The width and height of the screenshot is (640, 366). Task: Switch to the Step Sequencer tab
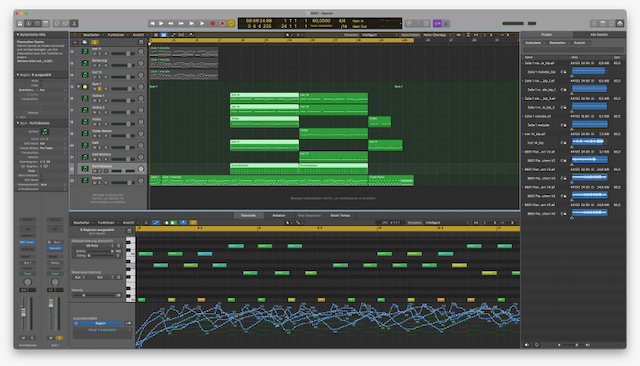(x=309, y=215)
